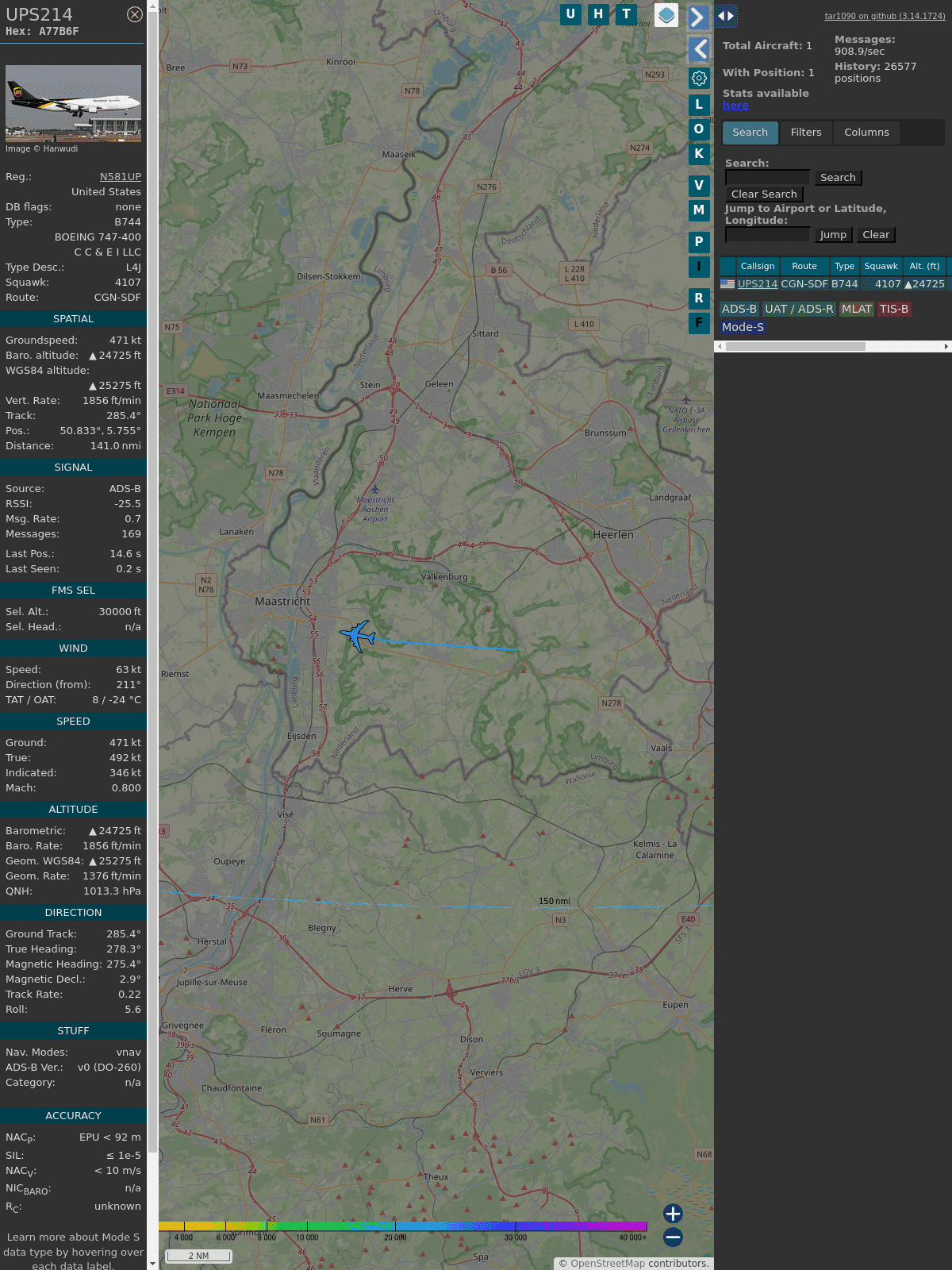Viewport: 952px width, 1270px height.
Task: Sort table by Type column
Action: 845,266
